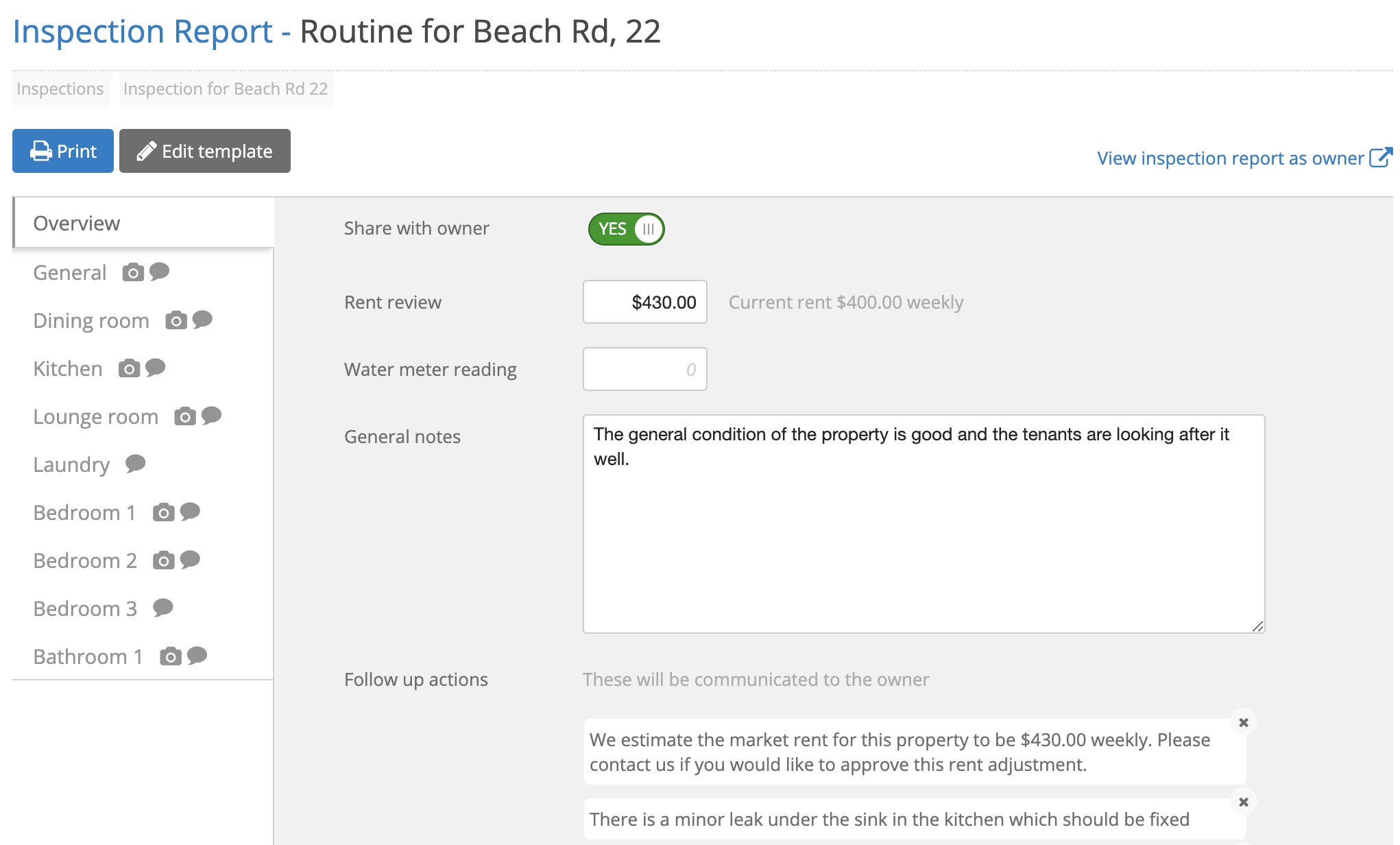Click the Print button
Image resolution: width=1400 pixels, height=845 pixels.
coord(63,151)
